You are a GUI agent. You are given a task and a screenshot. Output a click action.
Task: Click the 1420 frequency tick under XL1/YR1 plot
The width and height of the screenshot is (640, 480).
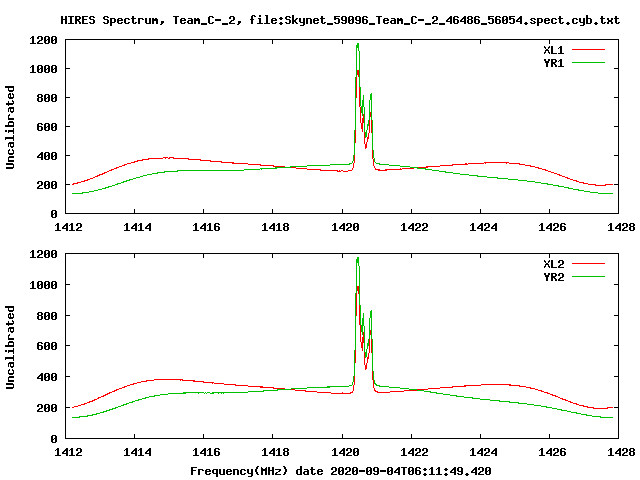pyautogui.click(x=345, y=227)
